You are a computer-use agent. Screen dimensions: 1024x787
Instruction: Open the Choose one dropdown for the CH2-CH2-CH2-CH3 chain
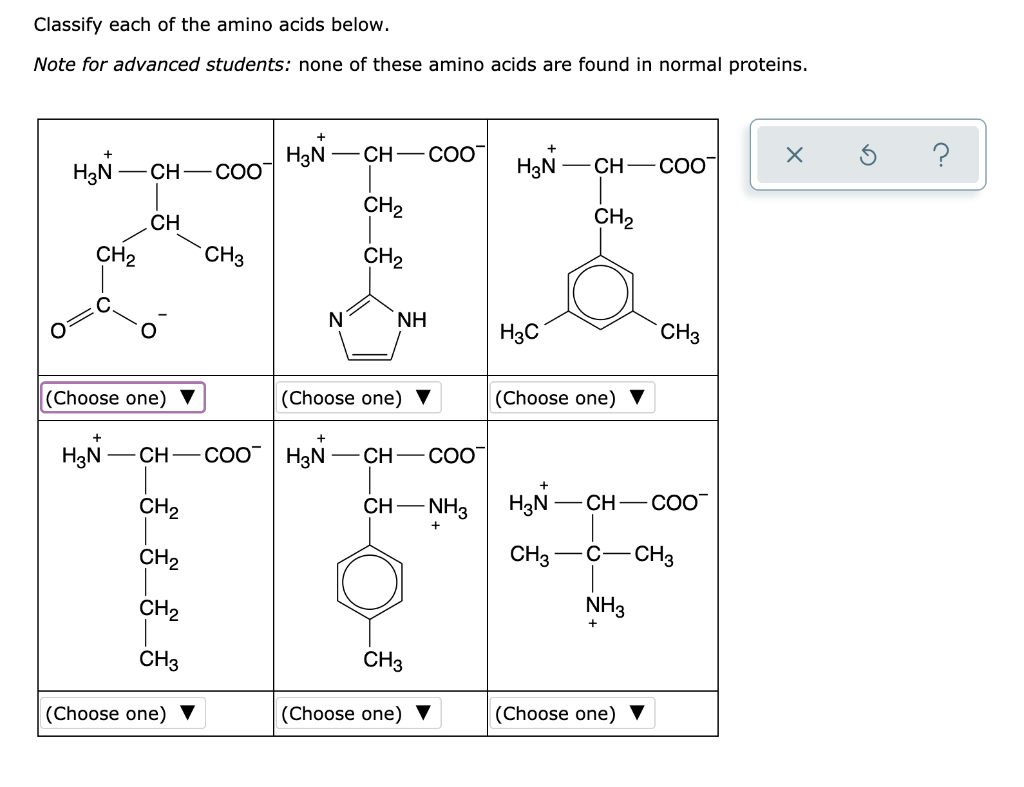[122, 714]
